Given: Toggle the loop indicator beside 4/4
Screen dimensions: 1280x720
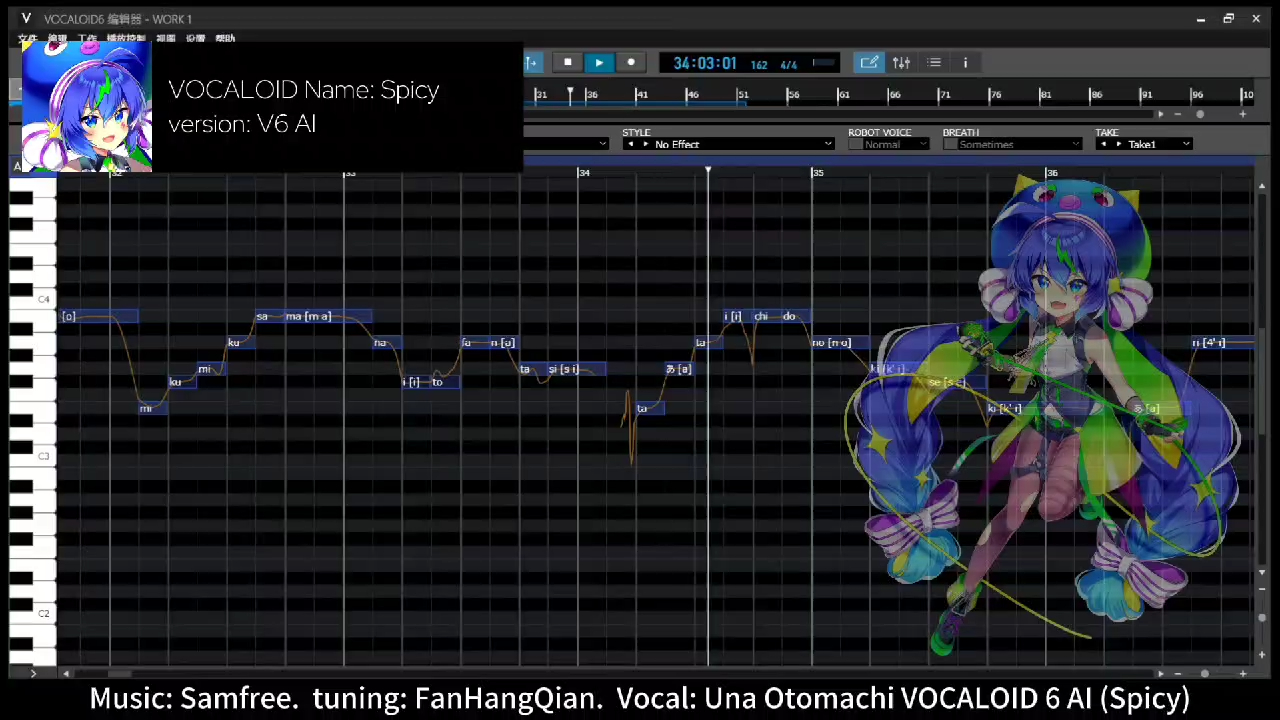Looking at the screenshot, I should (823, 63).
